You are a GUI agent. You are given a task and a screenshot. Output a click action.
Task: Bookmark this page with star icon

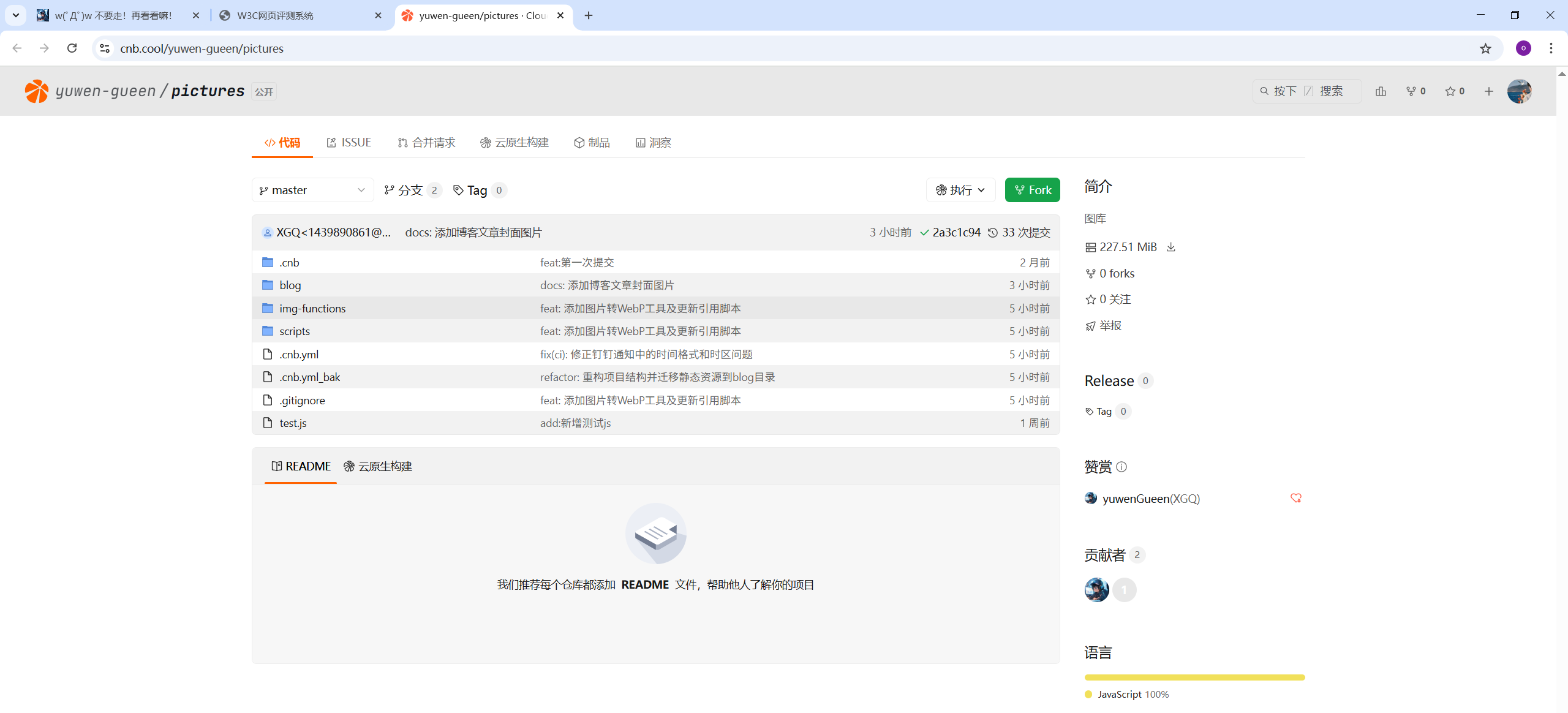[1485, 48]
